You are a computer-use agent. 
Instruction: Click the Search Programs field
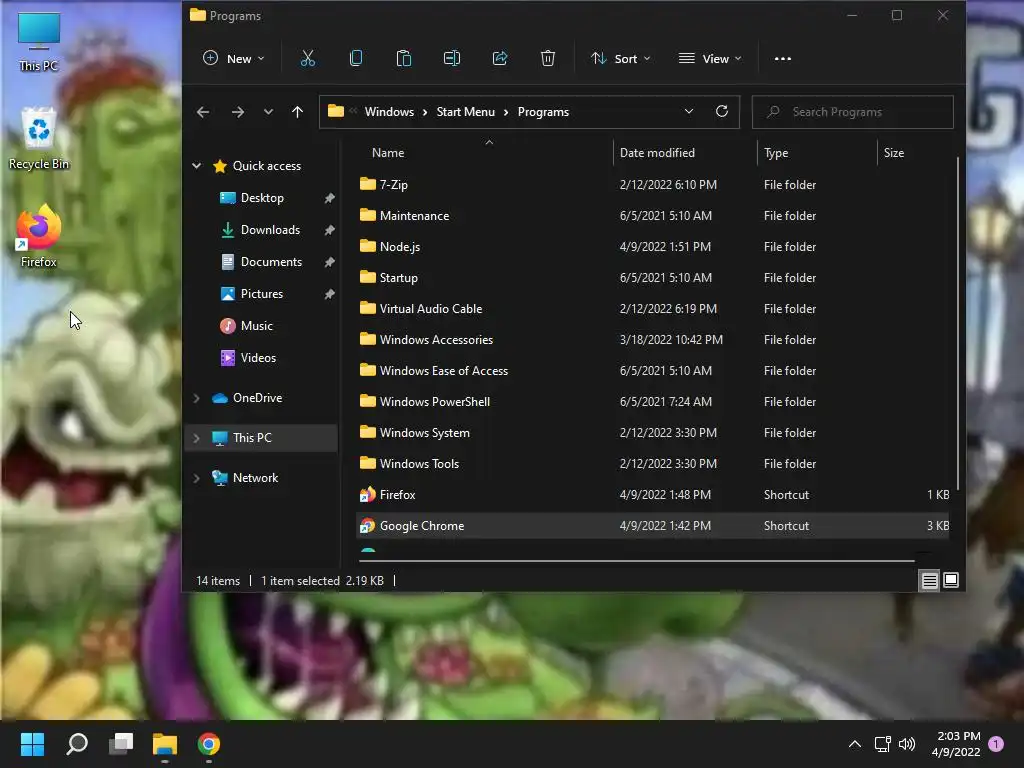pos(852,112)
